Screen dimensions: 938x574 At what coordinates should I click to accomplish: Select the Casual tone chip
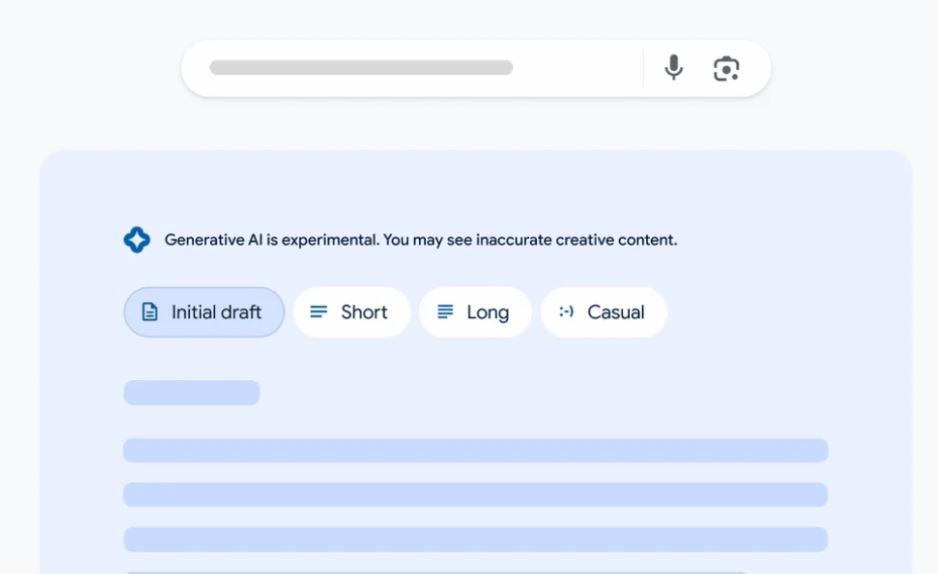[604, 312]
